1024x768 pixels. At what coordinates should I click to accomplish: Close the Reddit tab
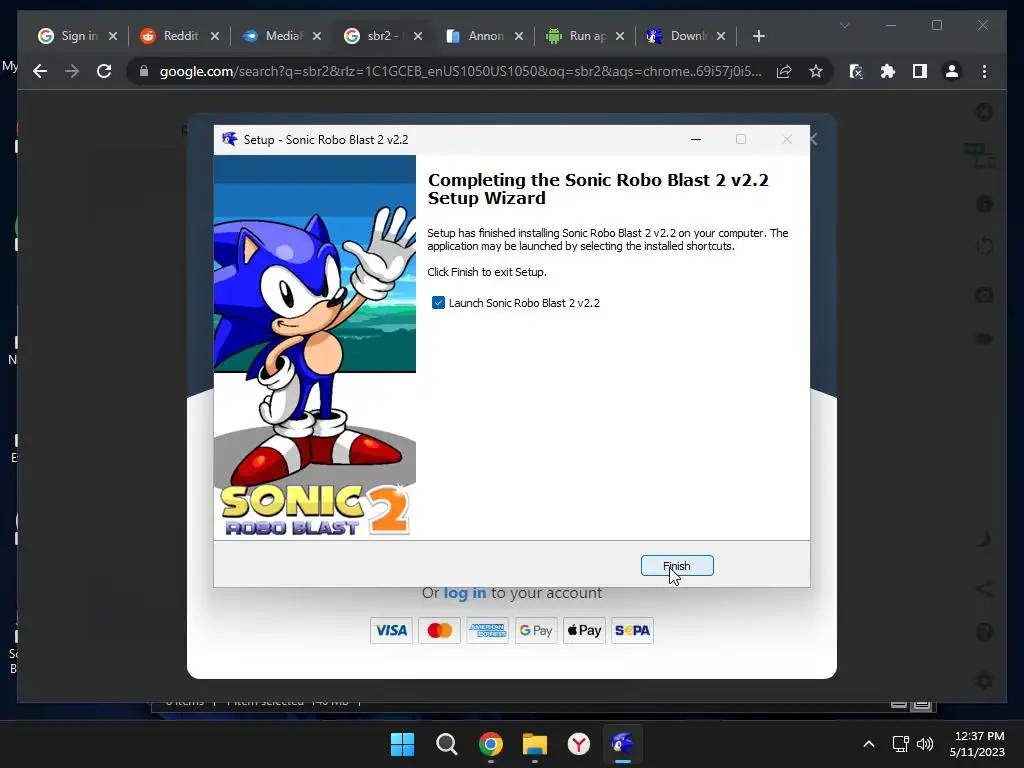tap(215, 36)
